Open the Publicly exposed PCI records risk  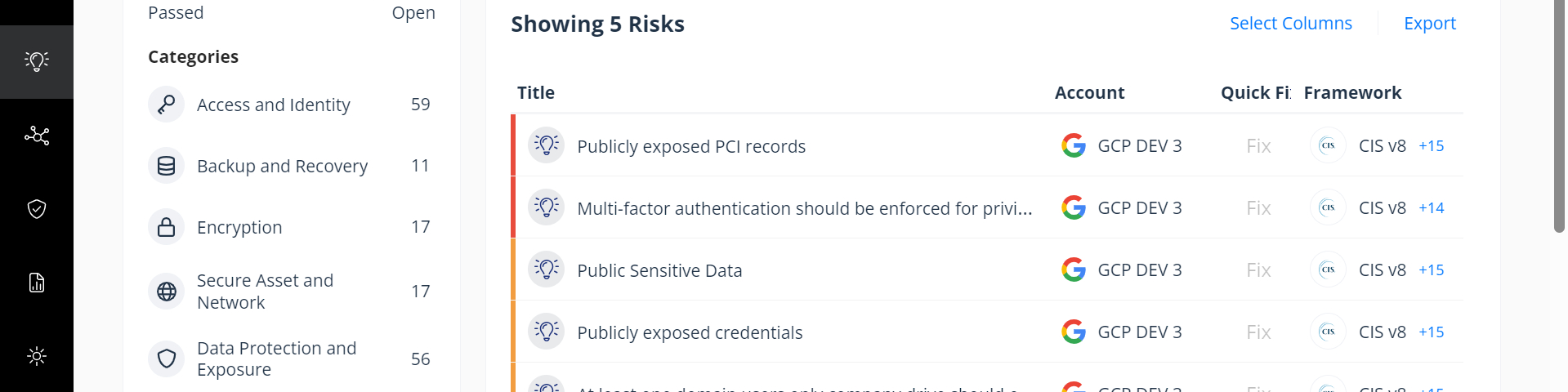pyautogui.click(x=691, y=146)
